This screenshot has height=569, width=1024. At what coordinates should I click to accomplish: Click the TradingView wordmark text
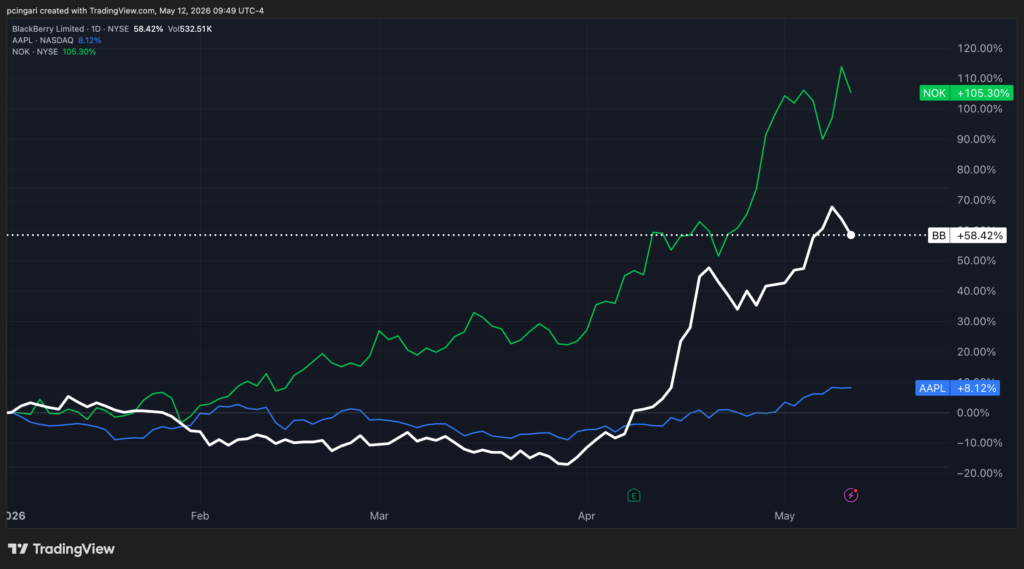(x=73, y=549)
